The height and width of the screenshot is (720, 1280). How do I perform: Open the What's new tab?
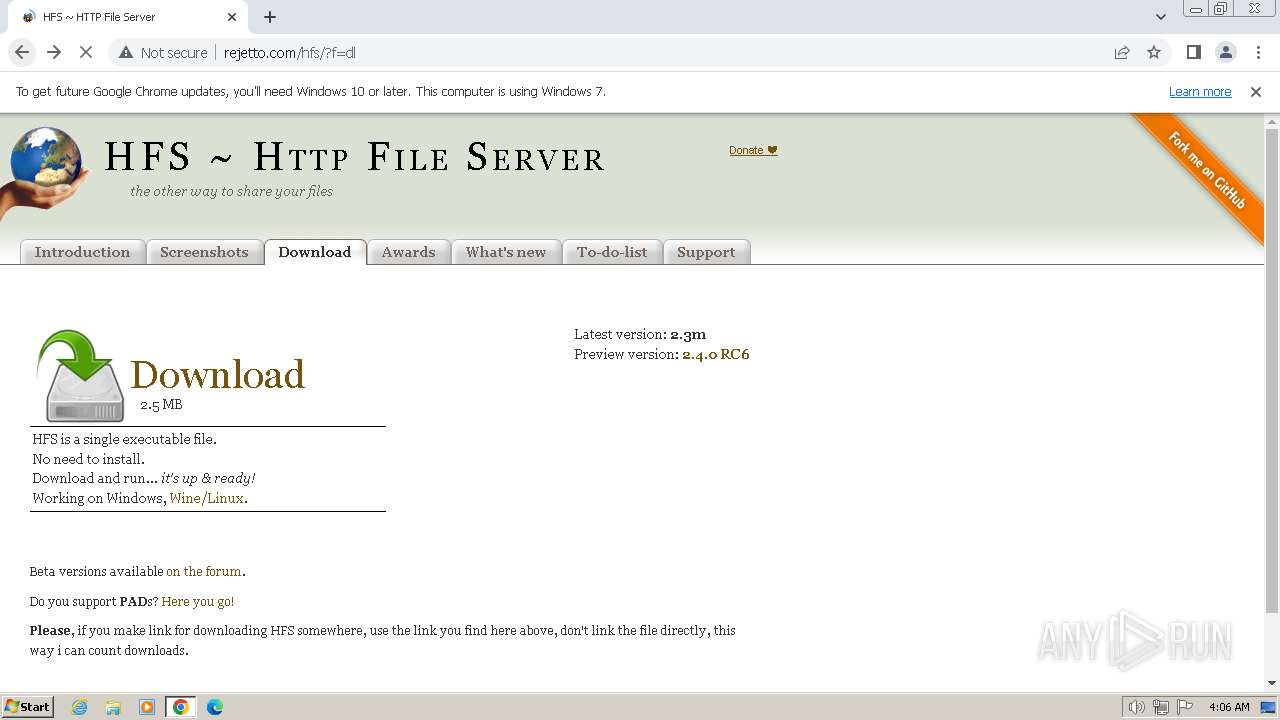[x=506, y=252]
